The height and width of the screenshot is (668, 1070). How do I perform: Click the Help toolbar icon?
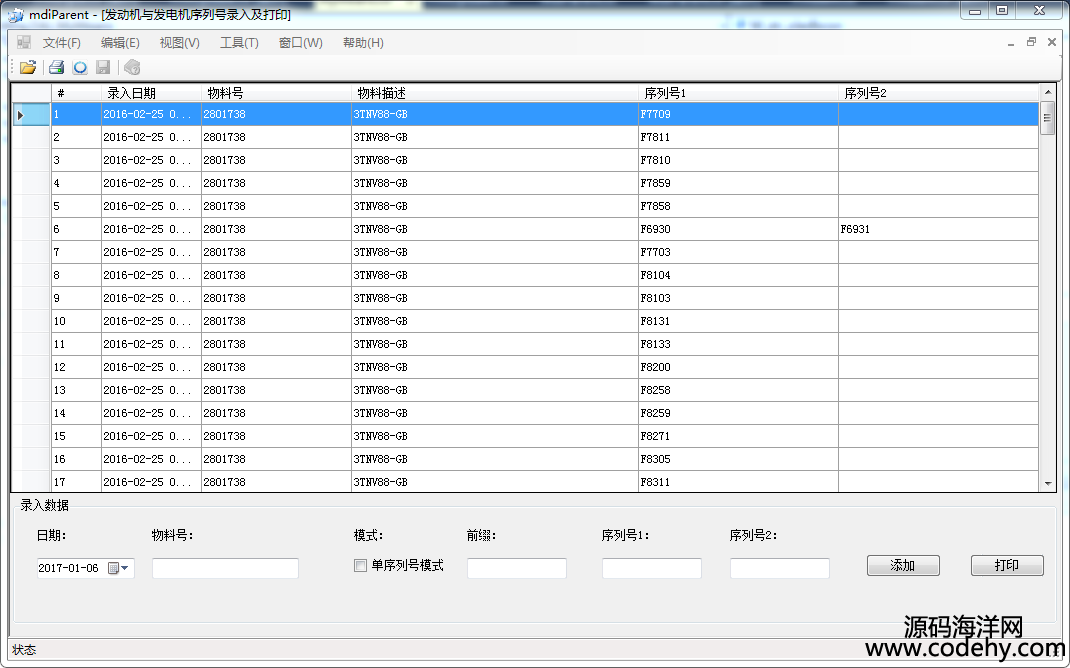click(x=132, y=67)
